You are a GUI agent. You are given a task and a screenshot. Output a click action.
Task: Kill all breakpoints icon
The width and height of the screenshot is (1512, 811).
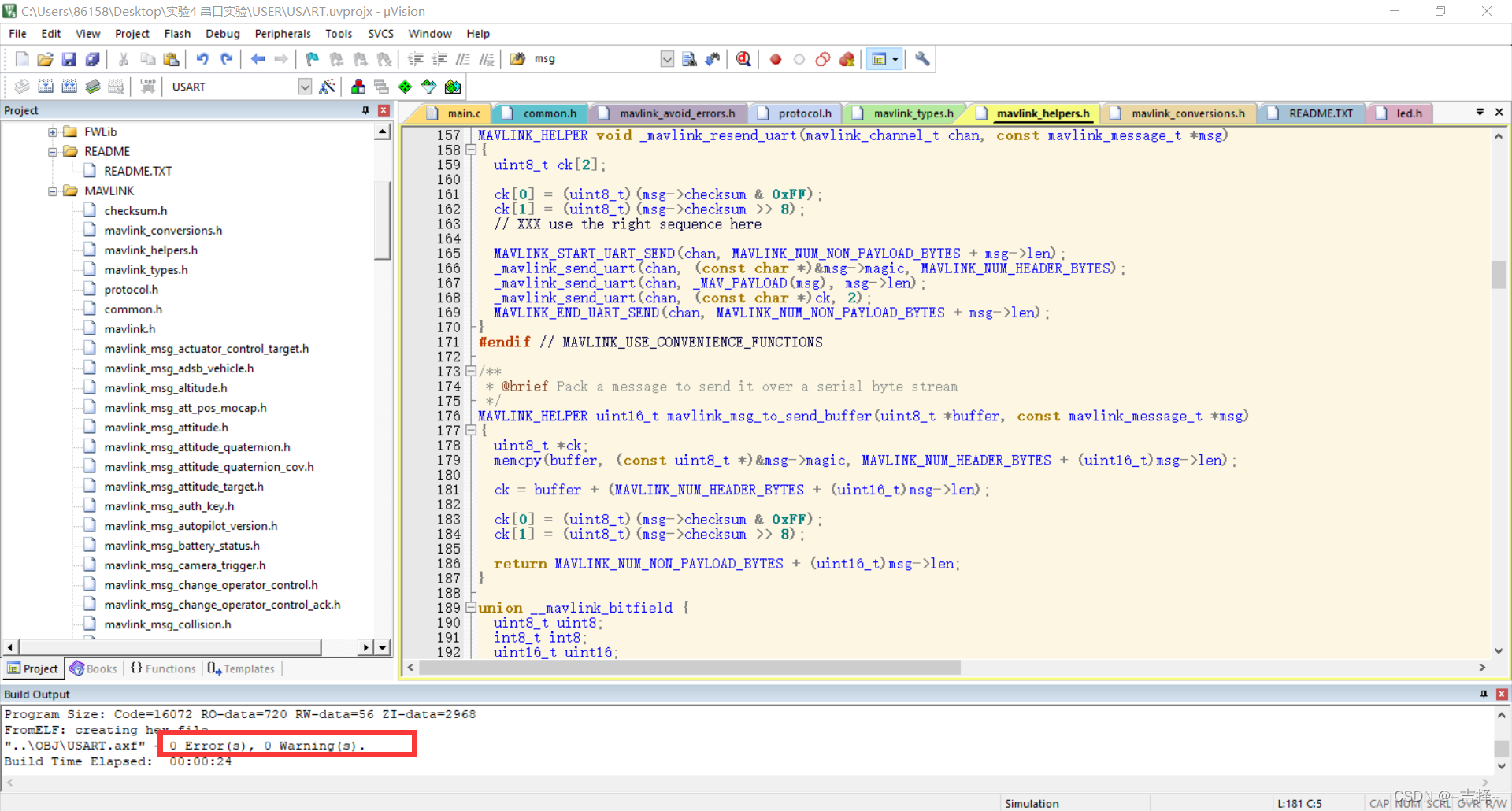click(x=847, y=59)
